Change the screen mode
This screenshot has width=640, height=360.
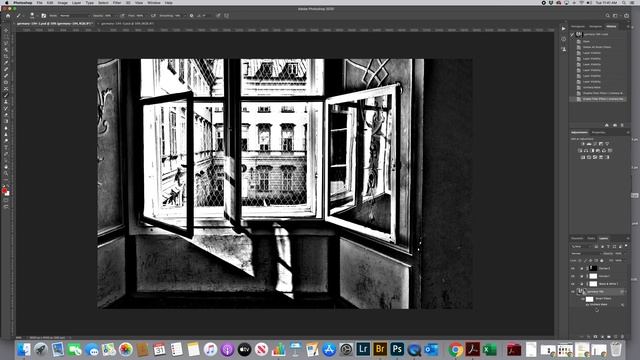6,207
